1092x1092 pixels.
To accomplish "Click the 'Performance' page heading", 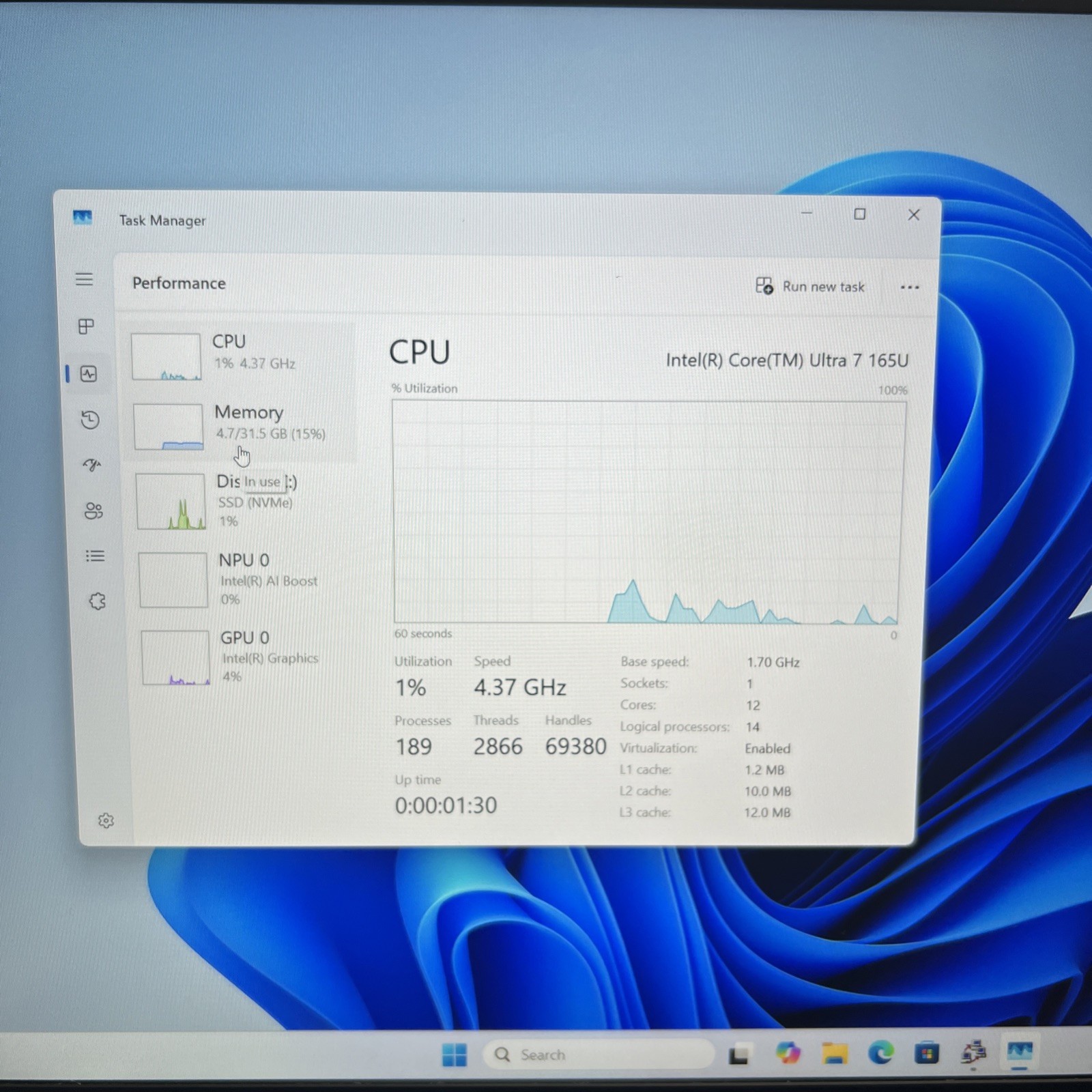I will [179, 283].
